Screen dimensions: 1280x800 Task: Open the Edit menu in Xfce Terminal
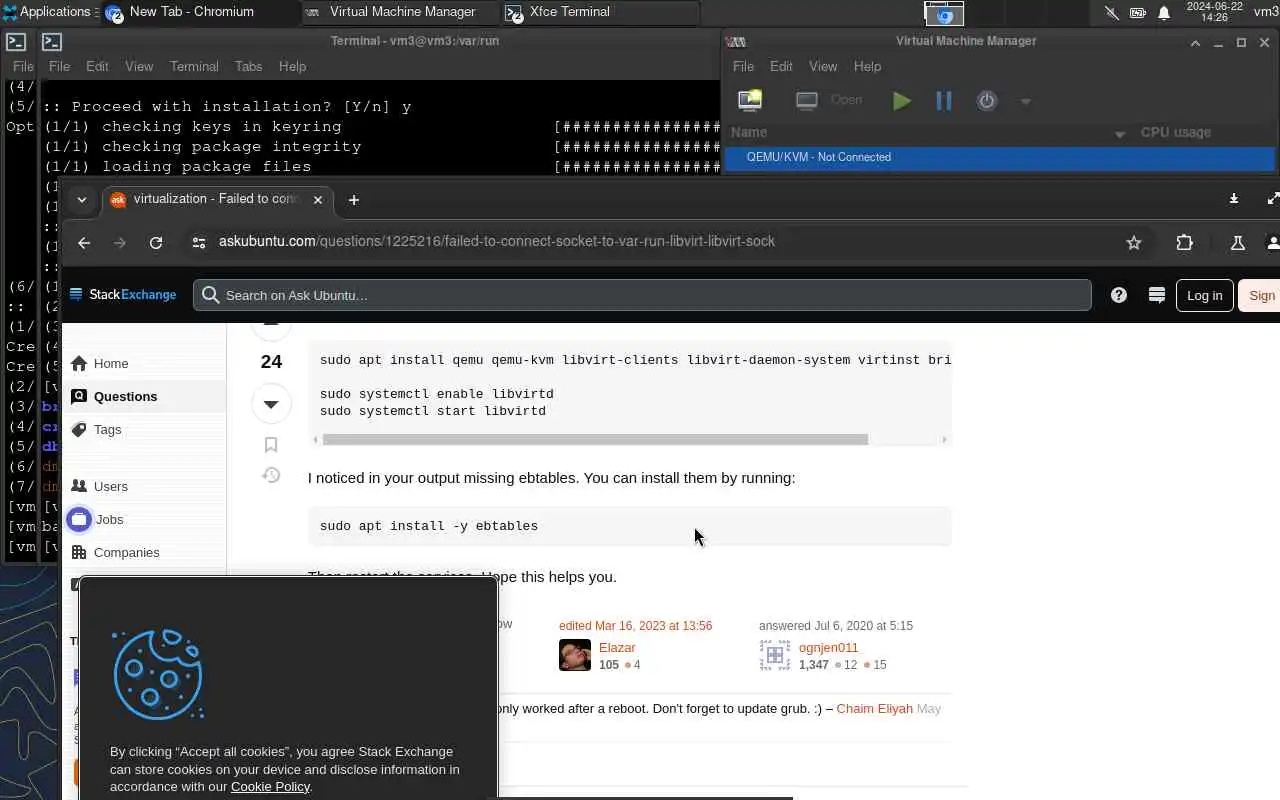pos(97,66)
